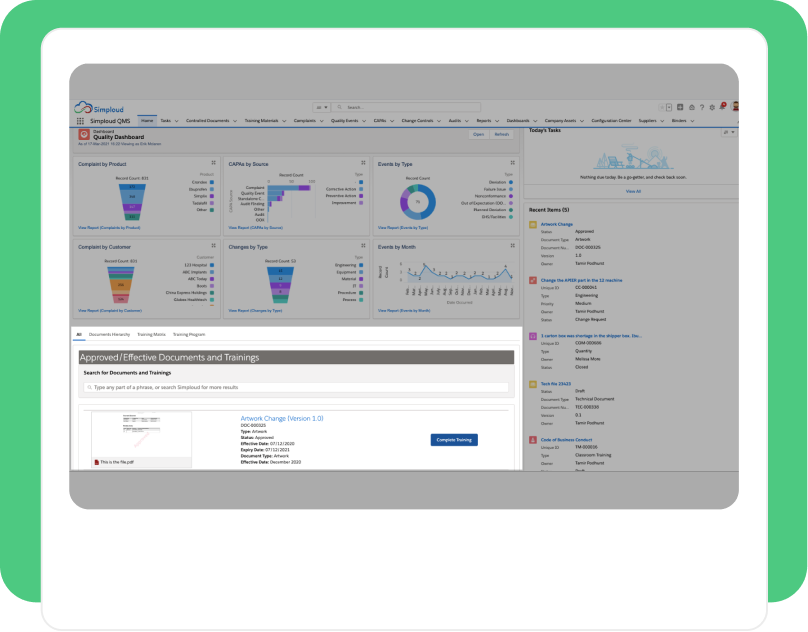Open the This is the file.pdf thumbnail
808x632 pixels.
pos(141,439)
